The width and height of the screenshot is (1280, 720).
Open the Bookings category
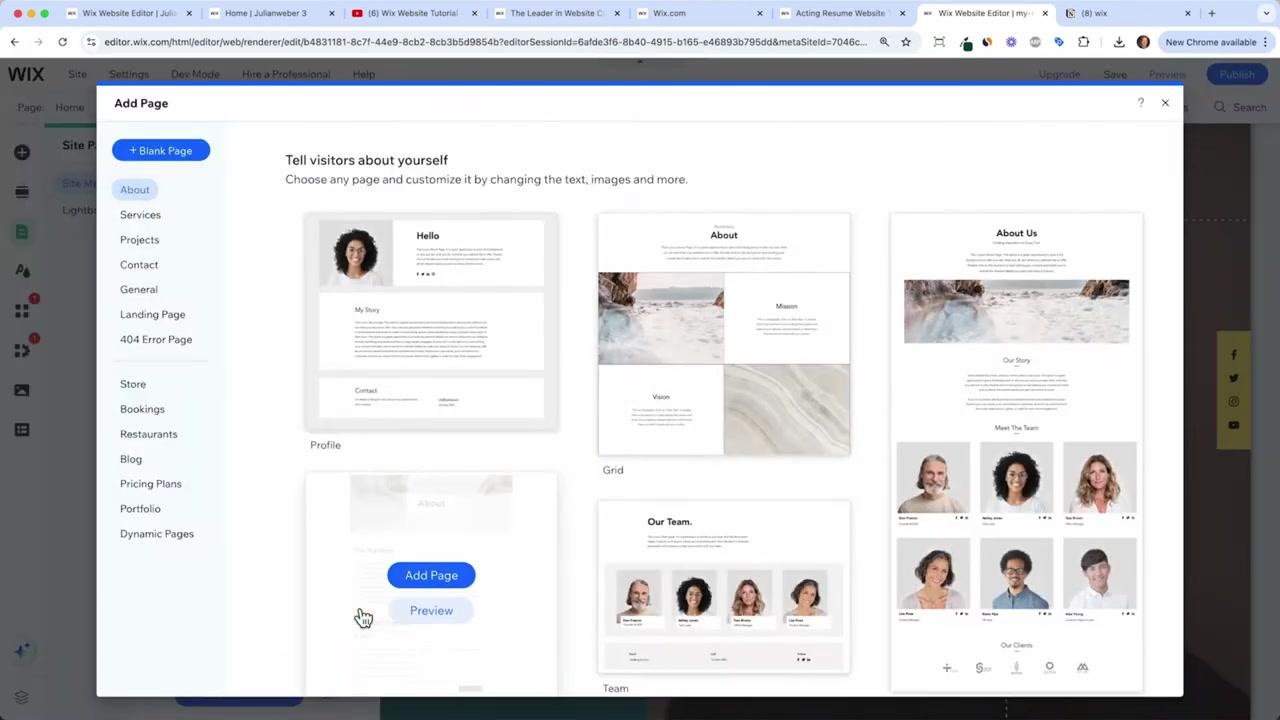click(x=142, y=409)
